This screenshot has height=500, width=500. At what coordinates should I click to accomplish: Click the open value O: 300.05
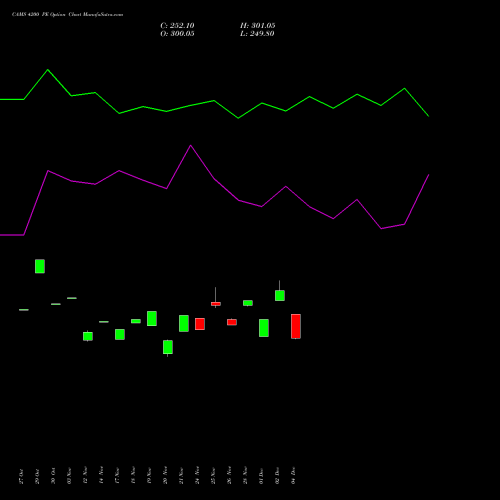[177, 34]
